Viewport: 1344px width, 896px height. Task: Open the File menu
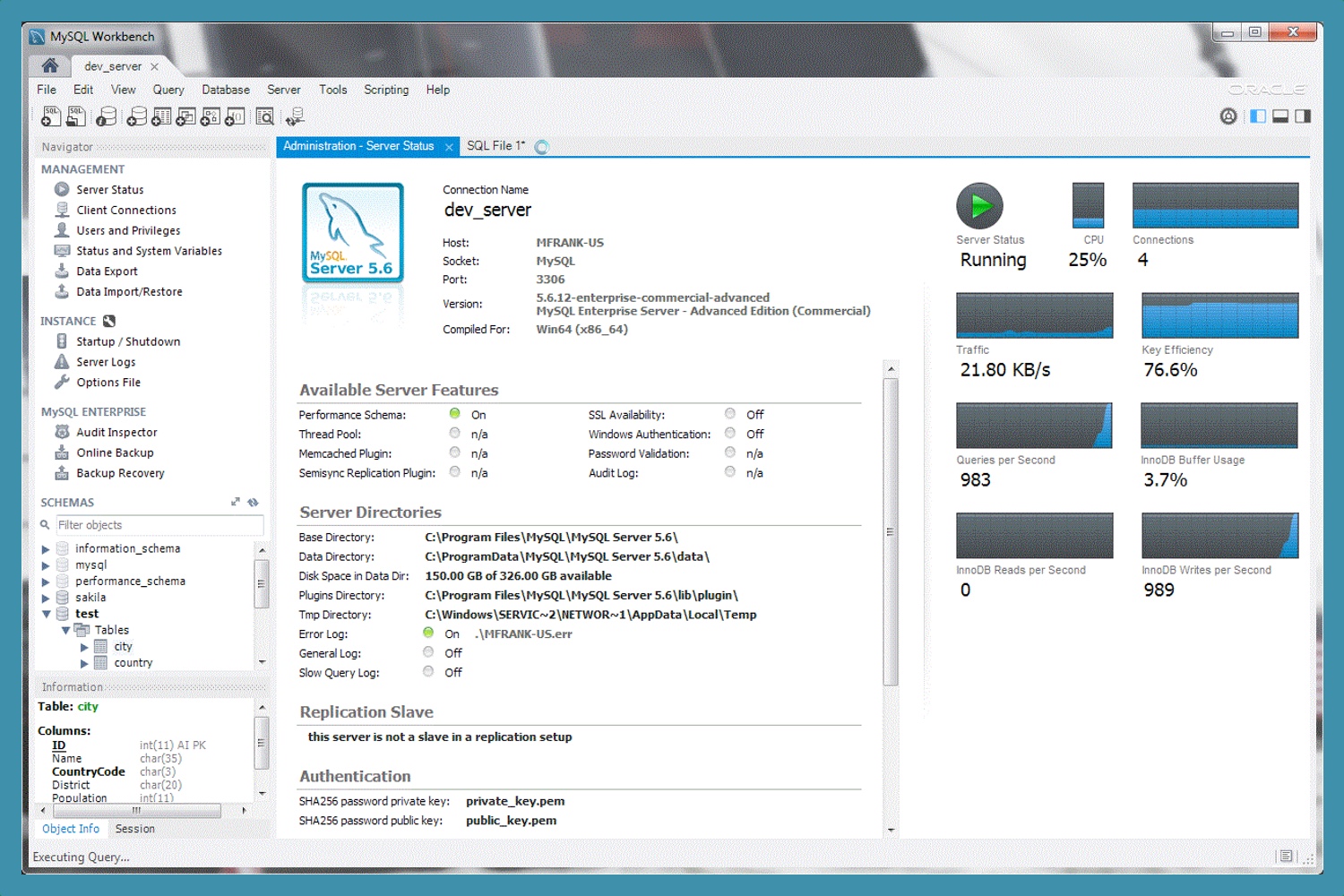[x=47, y=90]
